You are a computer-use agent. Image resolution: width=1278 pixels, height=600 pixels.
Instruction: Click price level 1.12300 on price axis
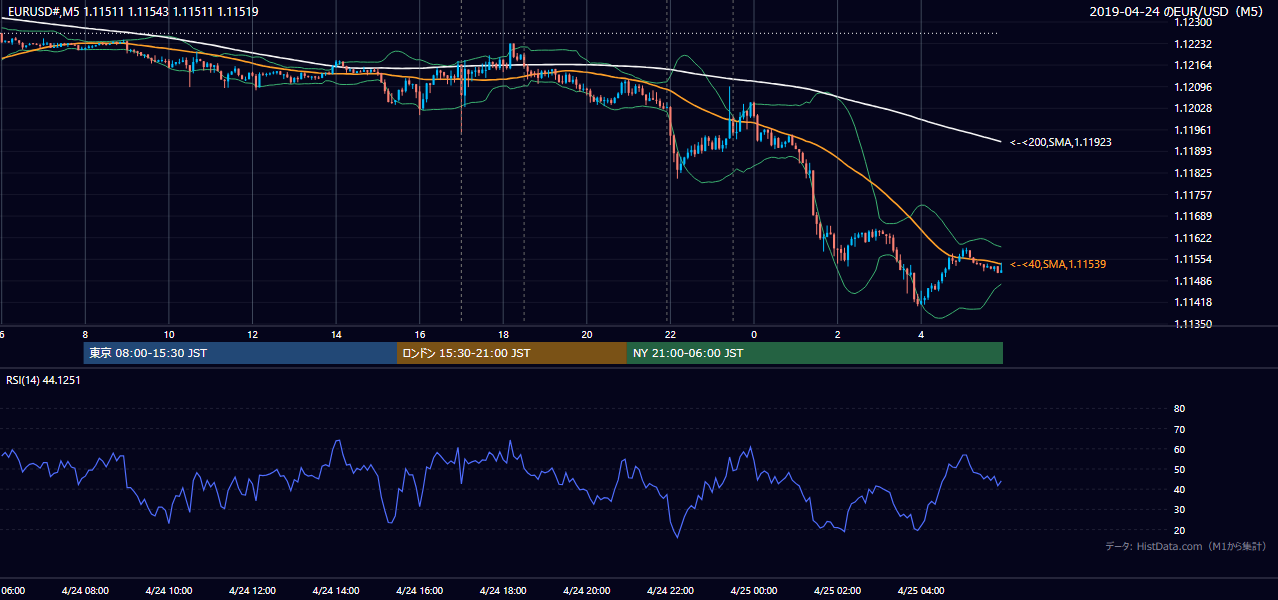point(1193,22)
